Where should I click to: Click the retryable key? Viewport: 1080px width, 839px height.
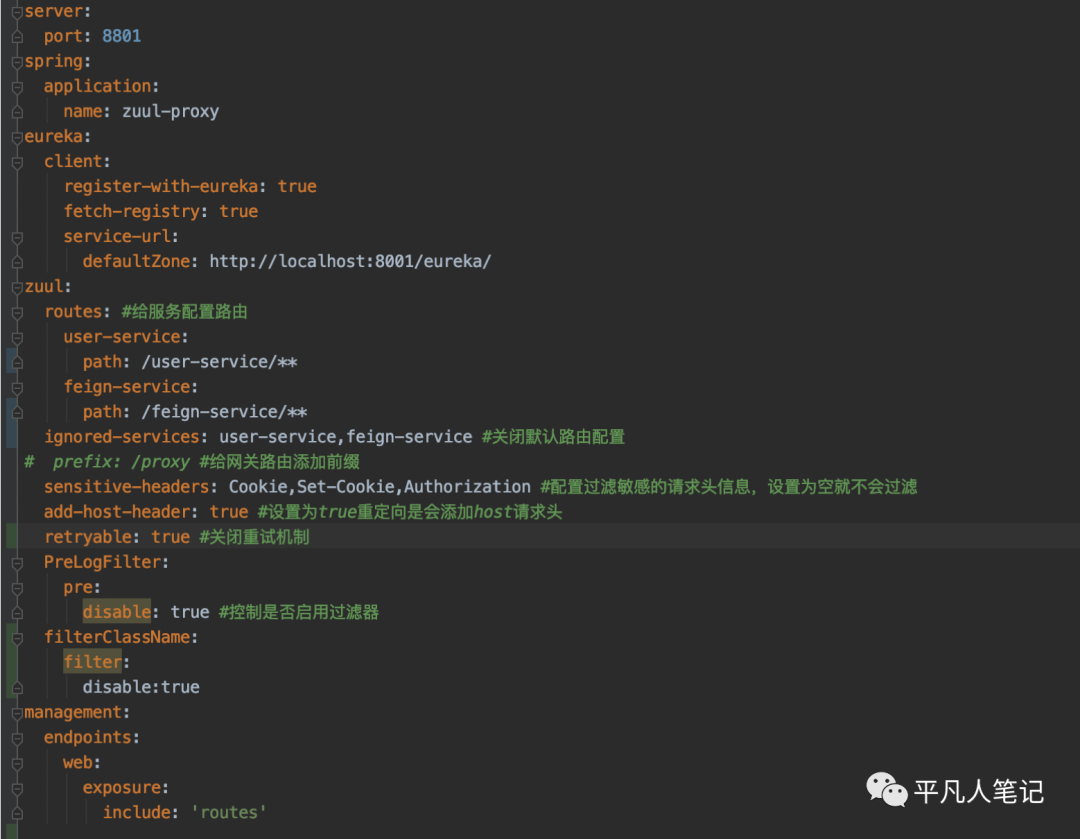coord(87,537)
